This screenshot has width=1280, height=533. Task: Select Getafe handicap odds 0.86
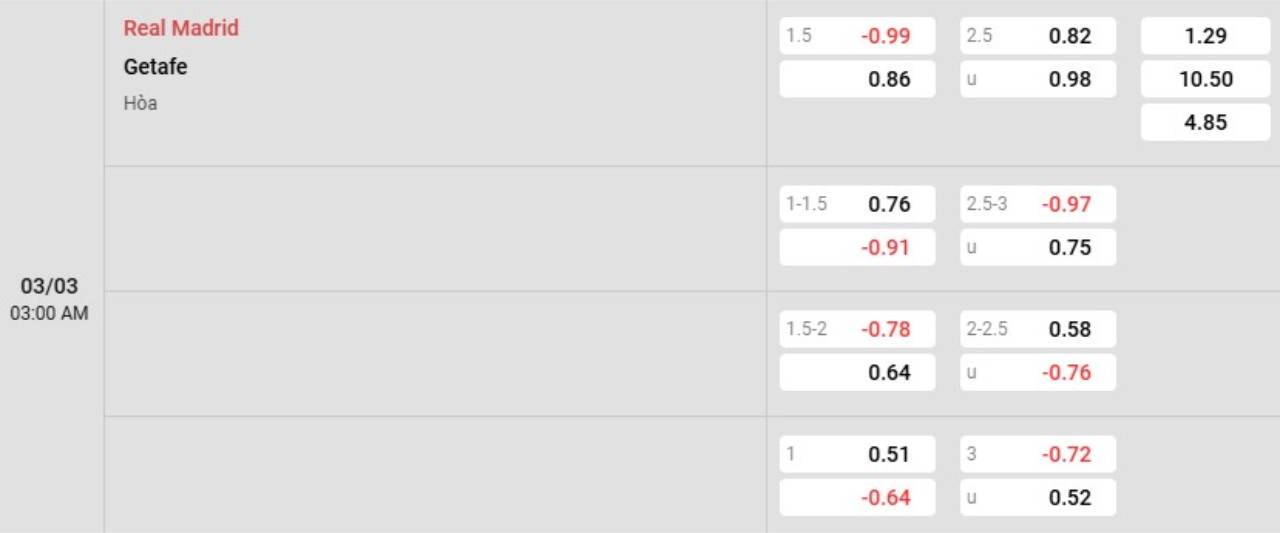pos(857,79)
